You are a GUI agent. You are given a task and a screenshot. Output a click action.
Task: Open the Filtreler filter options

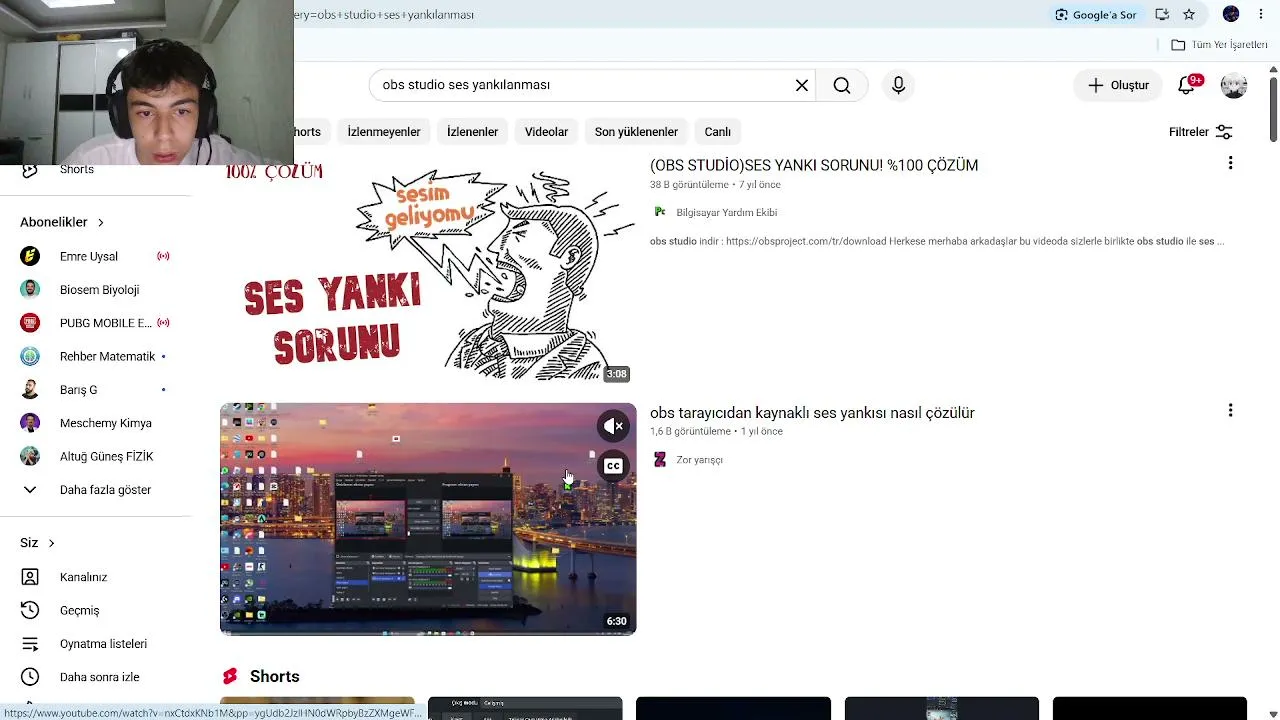(1200, 132)
